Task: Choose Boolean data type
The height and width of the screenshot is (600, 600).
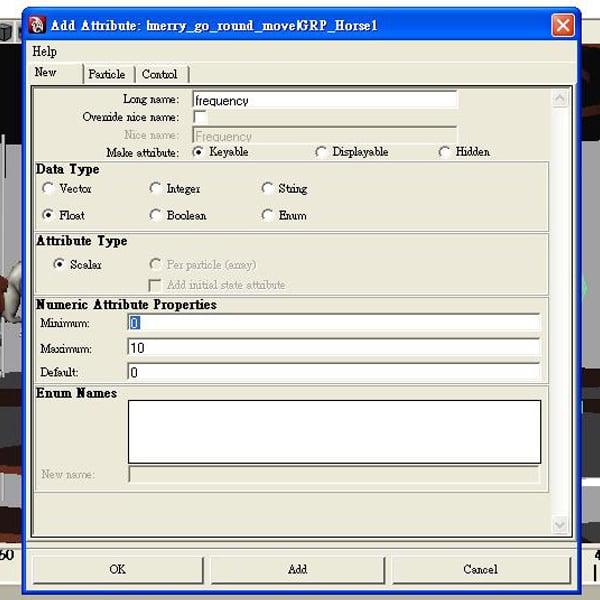Action: (155, 215)
